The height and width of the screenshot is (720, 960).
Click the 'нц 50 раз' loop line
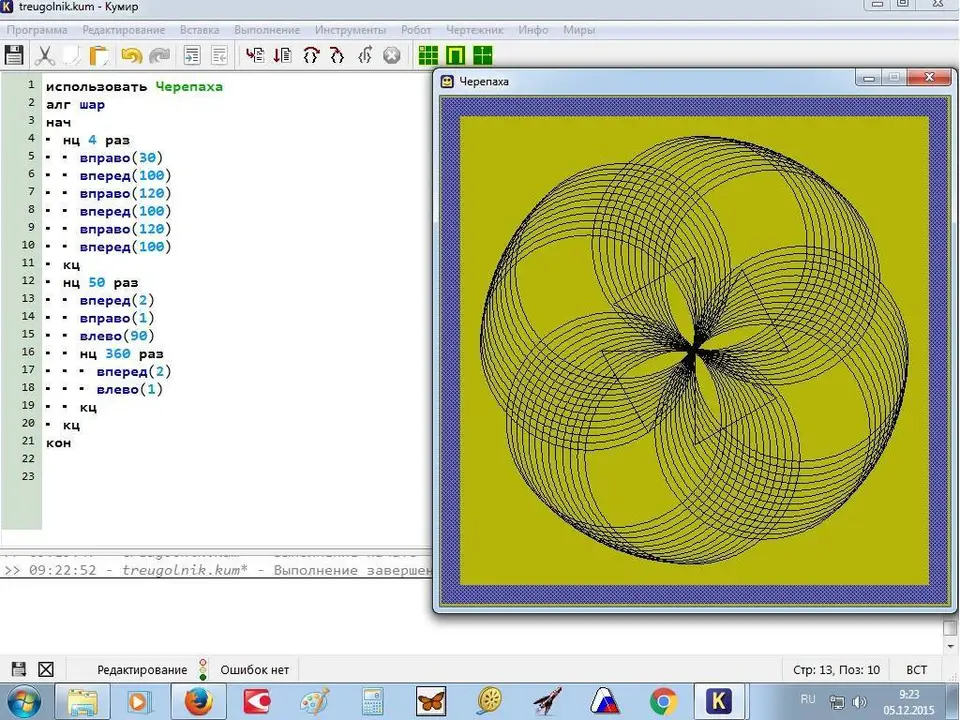click(100, 282)
